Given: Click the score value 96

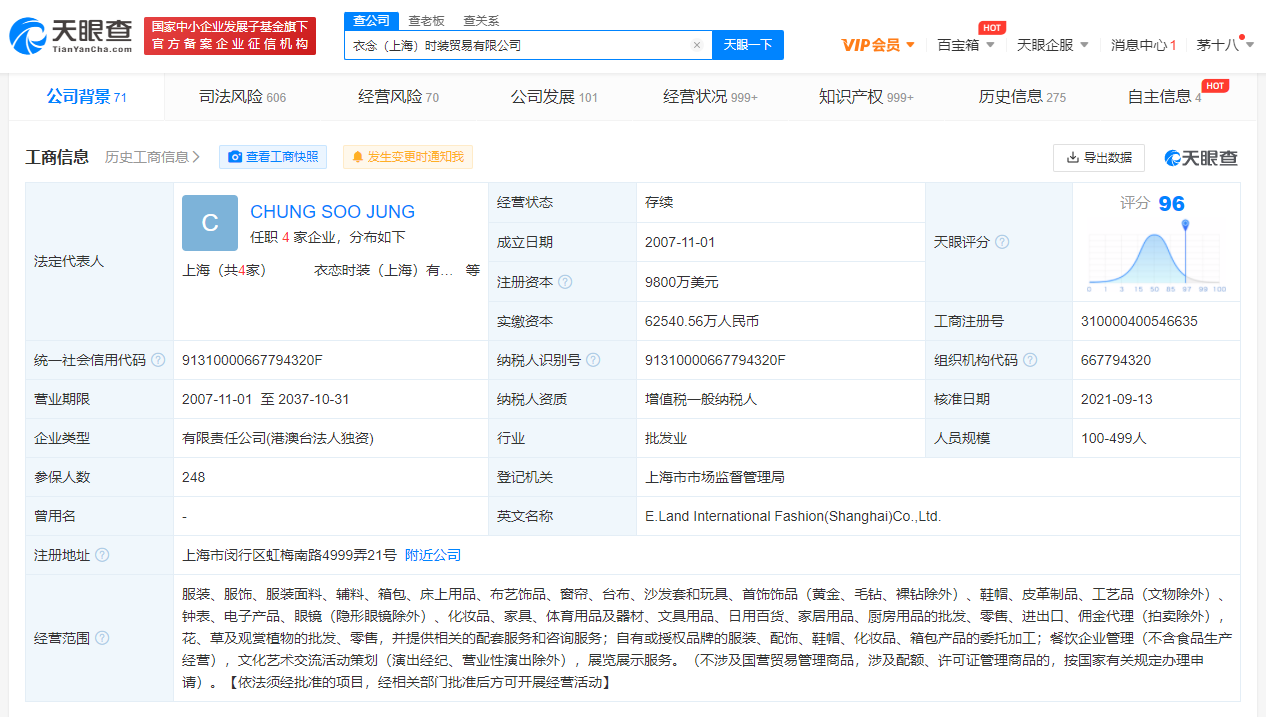Looking at the screenshot, I should [1171, 204].
